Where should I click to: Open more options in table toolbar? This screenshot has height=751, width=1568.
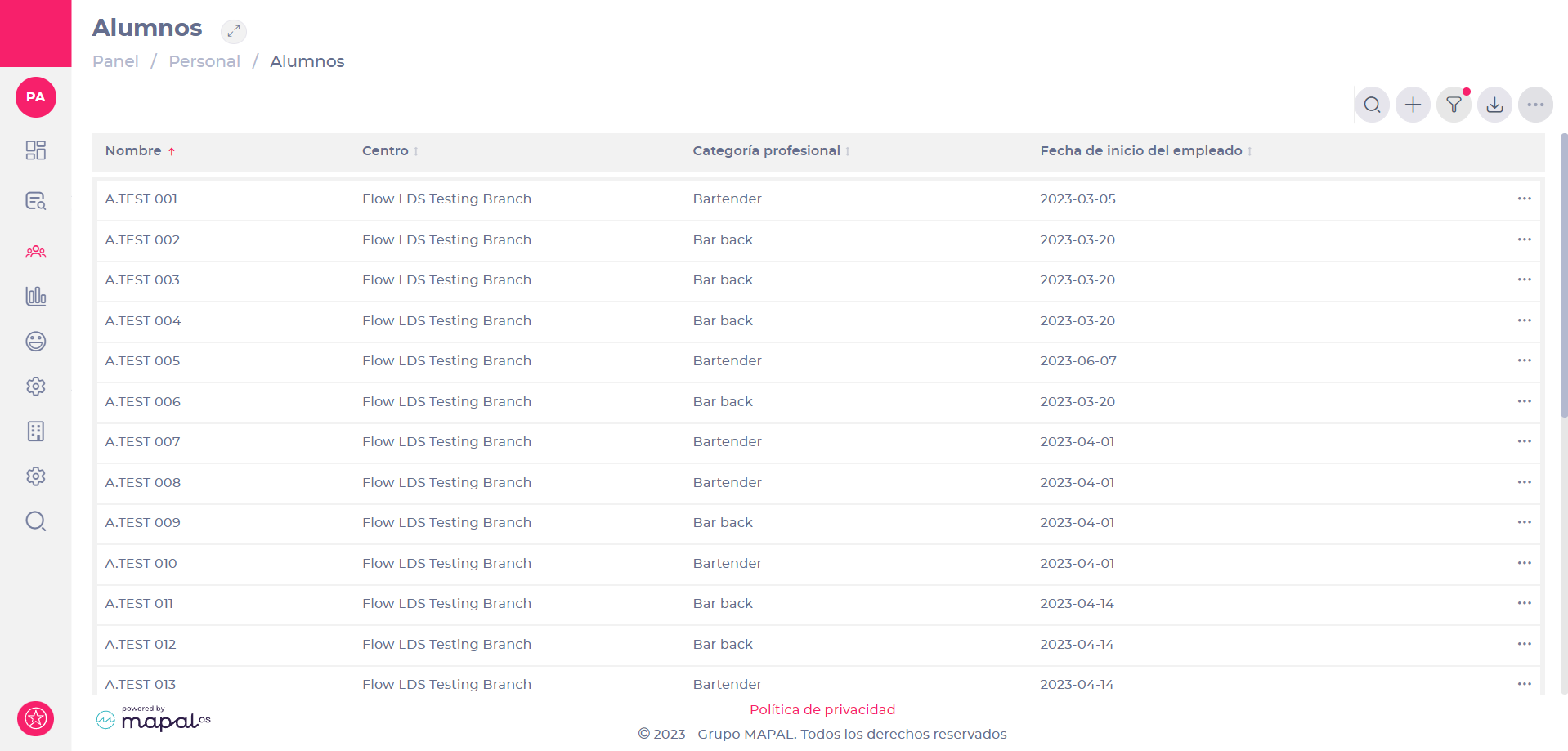pyautogui.click(x=1535, y=105)
